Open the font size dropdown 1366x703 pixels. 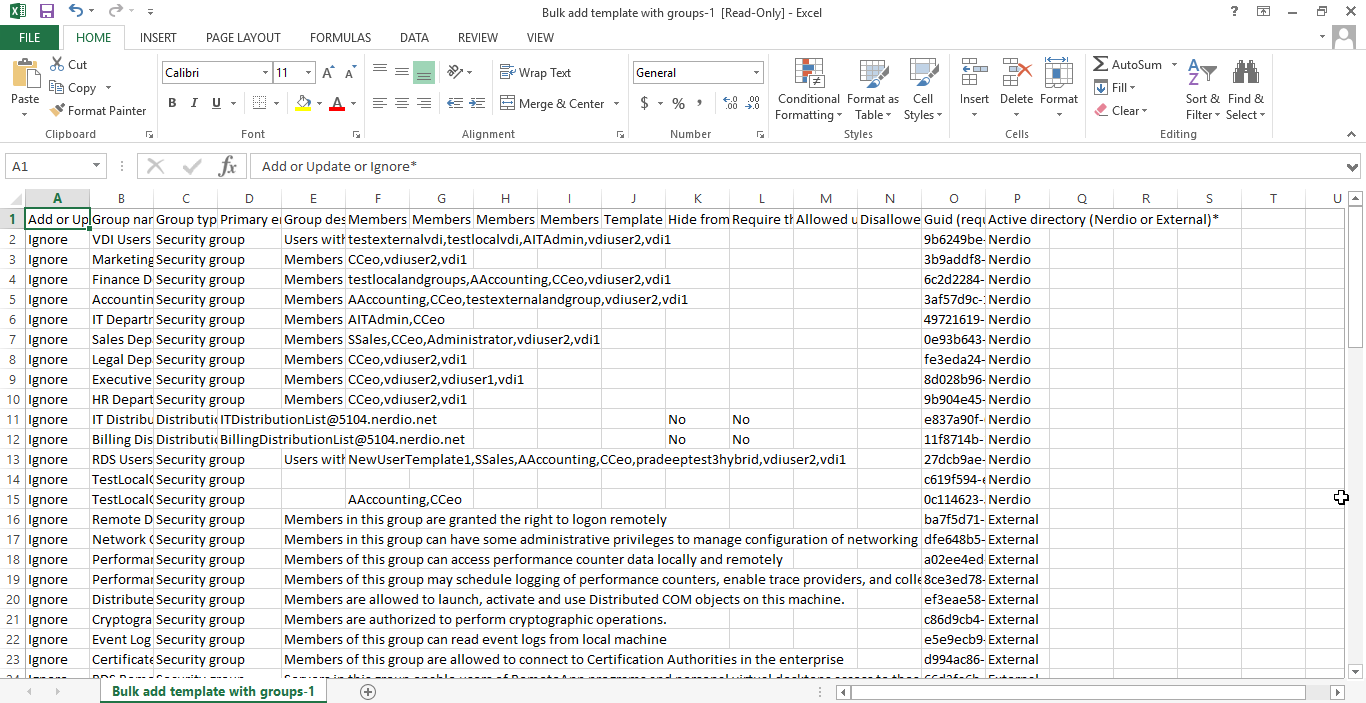tap(309, 73)
